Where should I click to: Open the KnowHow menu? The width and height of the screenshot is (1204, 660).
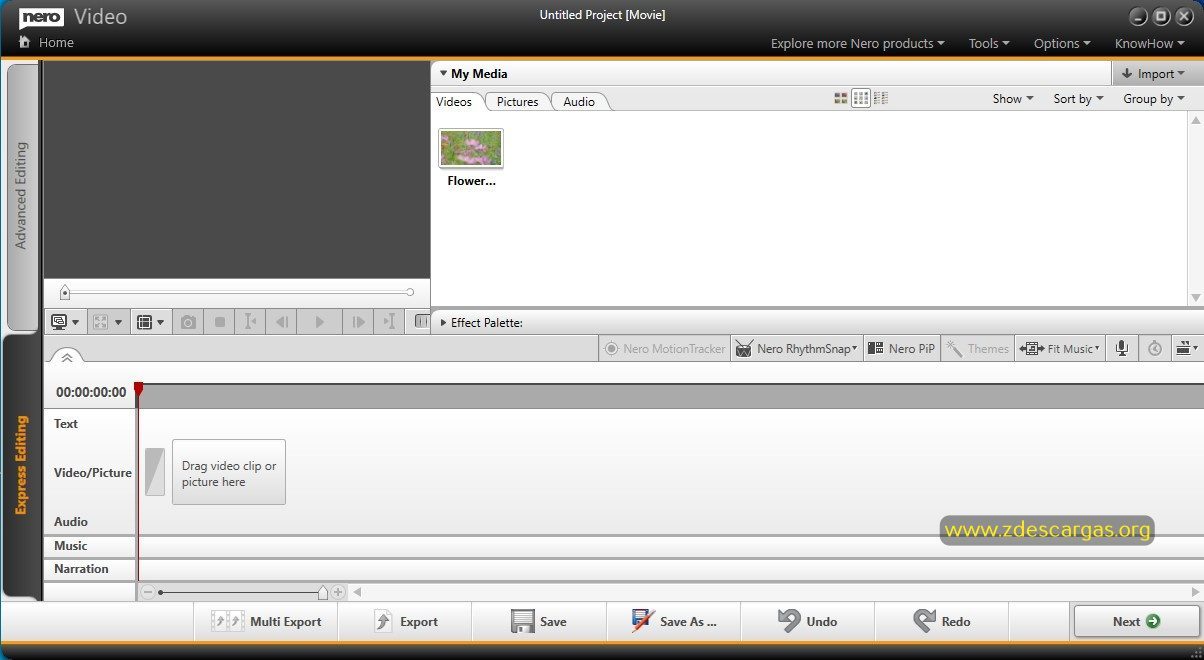point(1152,43)
